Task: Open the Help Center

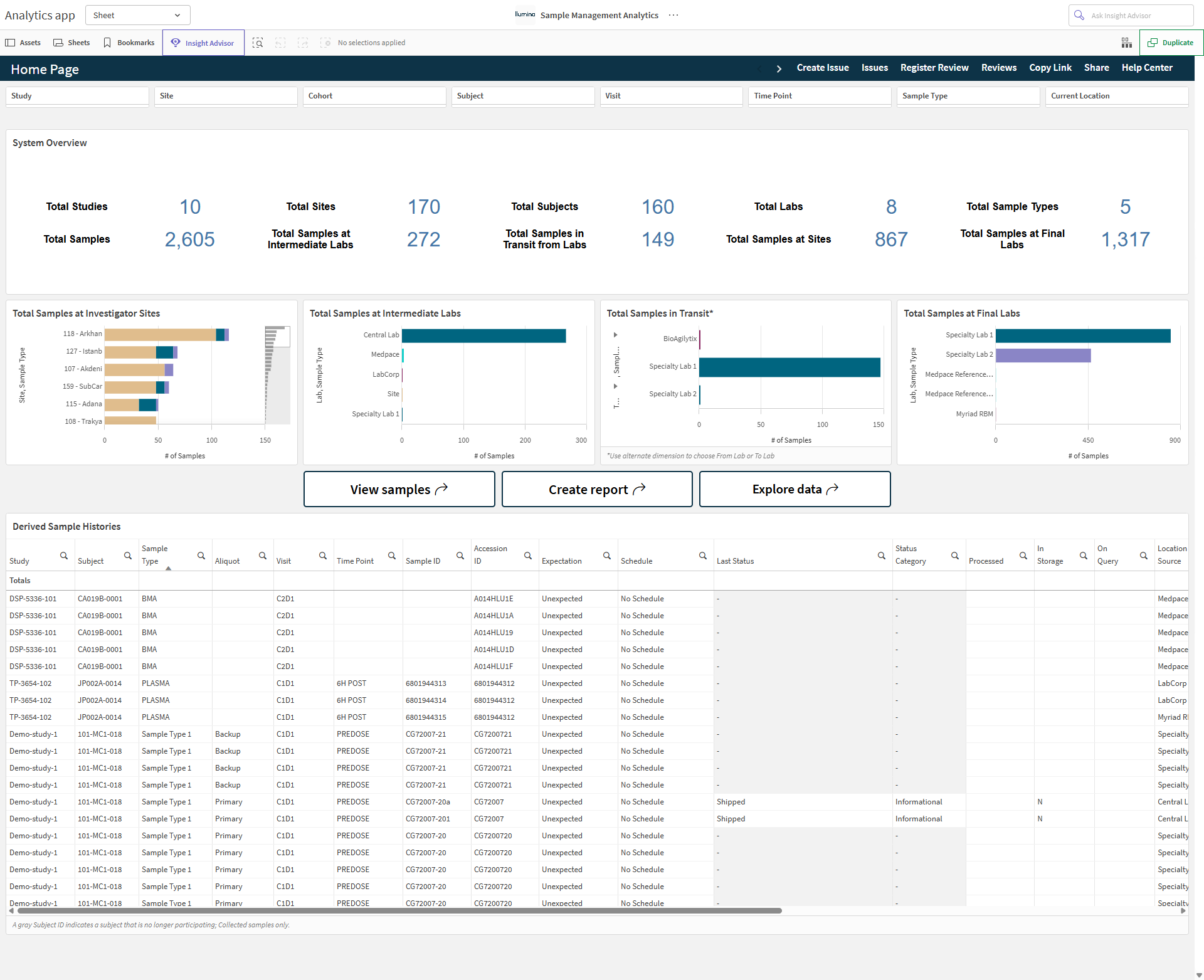Action: coord(1147,68)
